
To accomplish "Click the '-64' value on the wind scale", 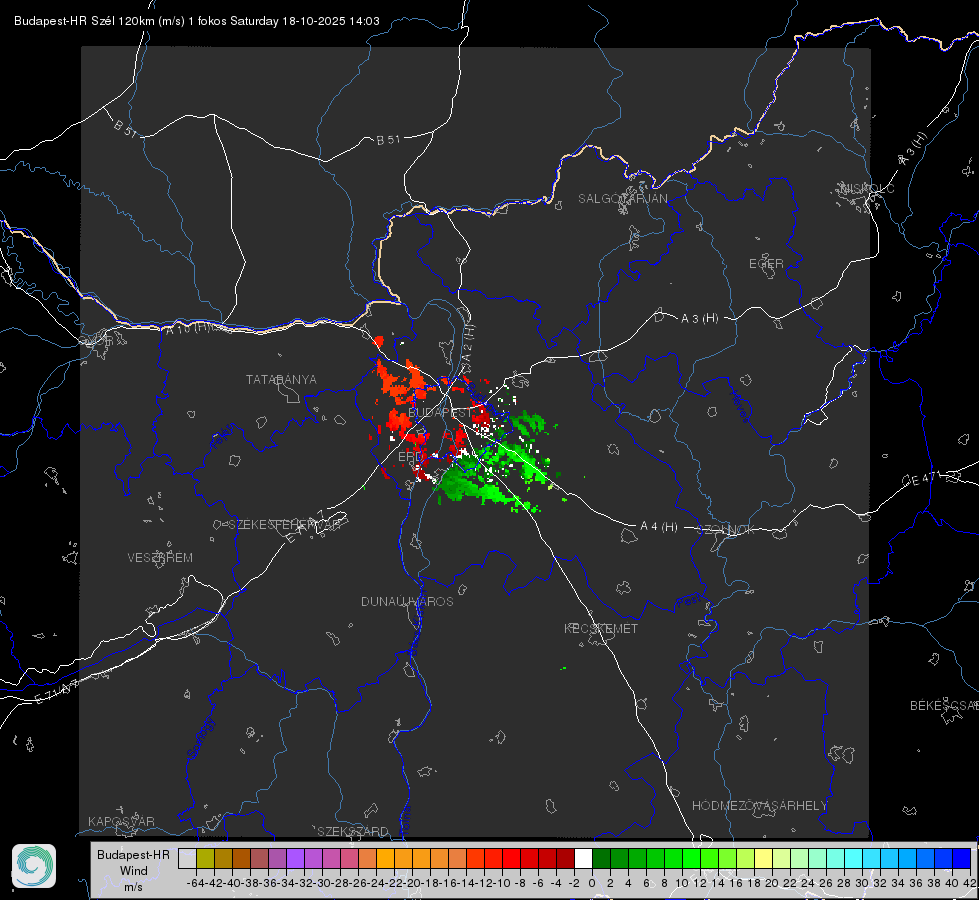I will click(196, 883).
